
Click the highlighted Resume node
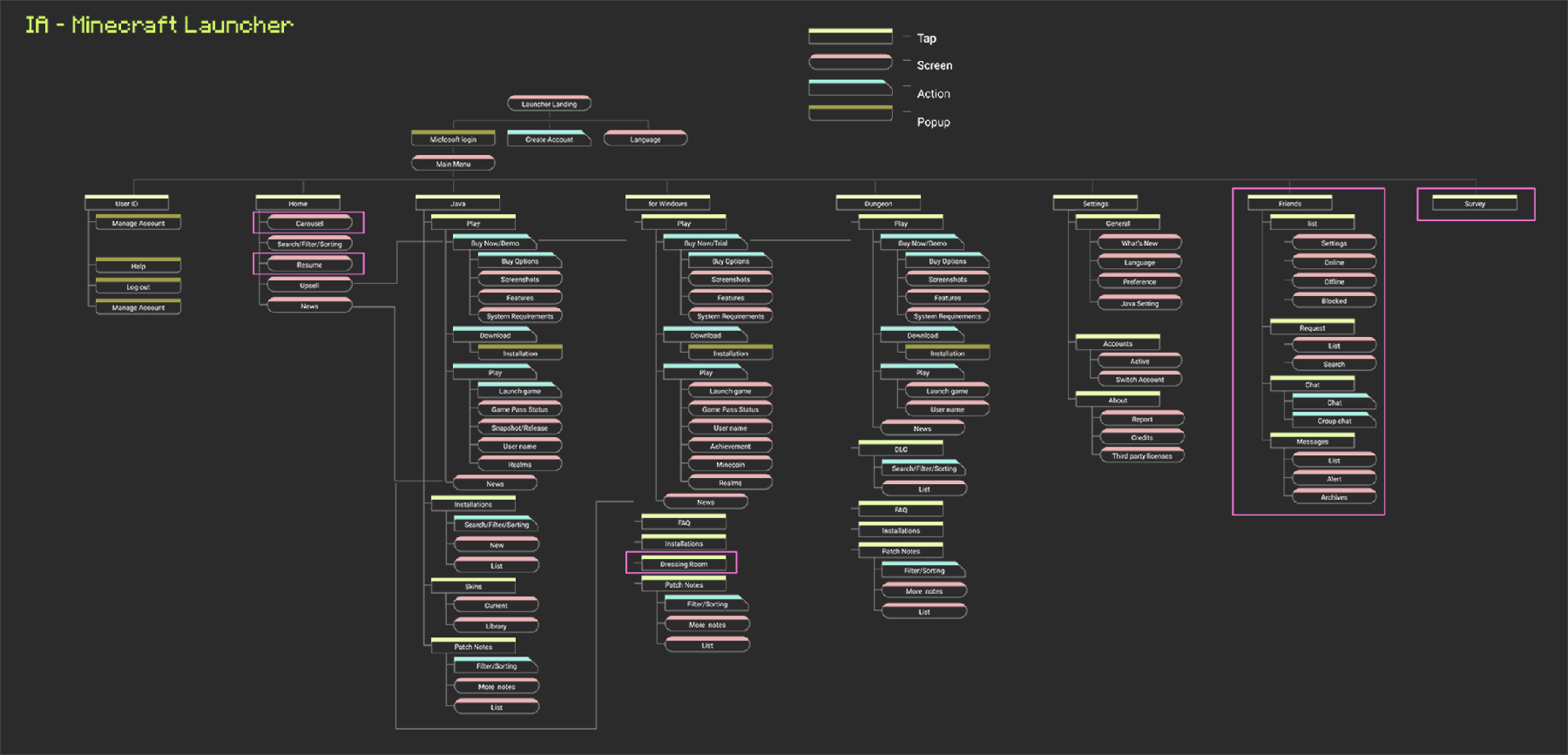pyautogui.click(x=309, y=265)
